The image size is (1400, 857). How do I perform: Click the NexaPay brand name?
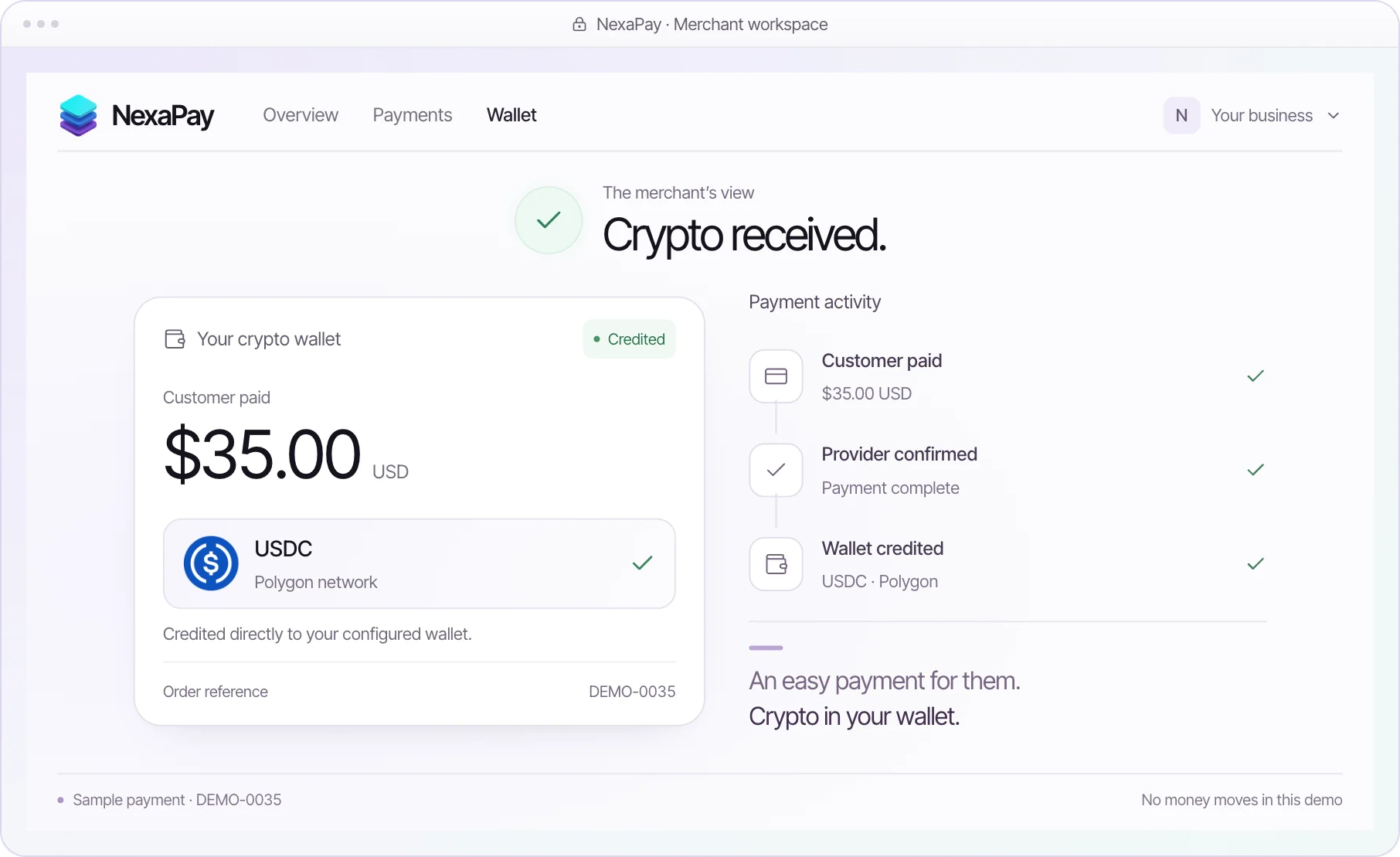pos(163,116)
